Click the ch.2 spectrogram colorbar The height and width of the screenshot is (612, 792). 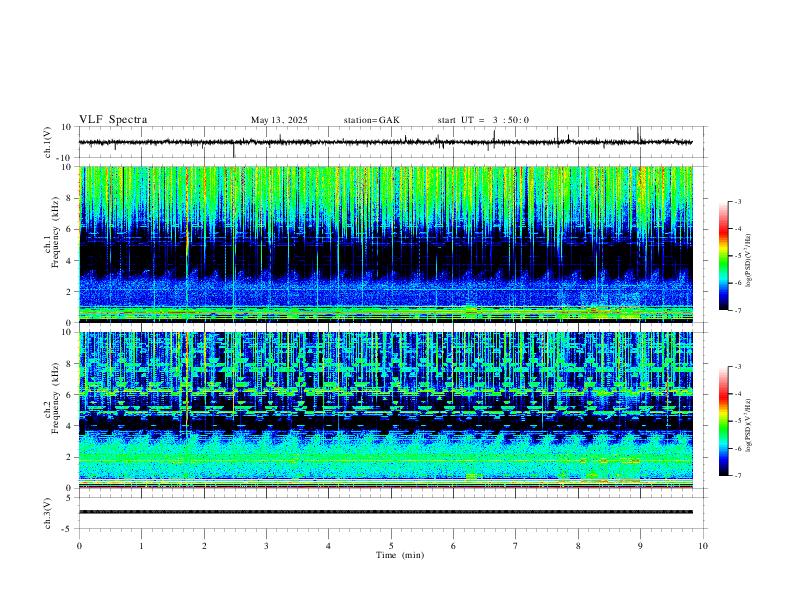[x=723, y=421]
